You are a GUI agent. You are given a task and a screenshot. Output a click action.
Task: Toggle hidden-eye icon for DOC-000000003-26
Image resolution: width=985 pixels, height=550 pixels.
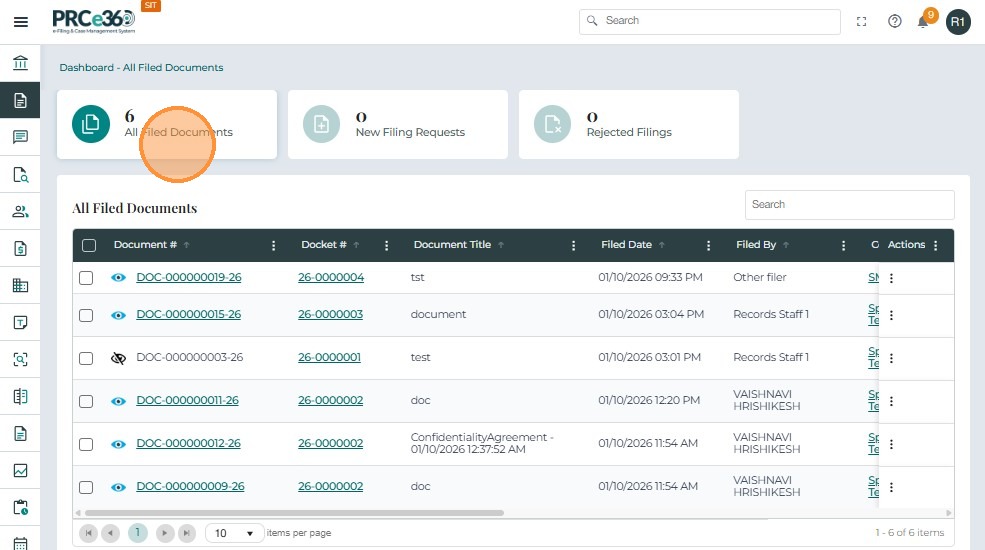[118, 358]
